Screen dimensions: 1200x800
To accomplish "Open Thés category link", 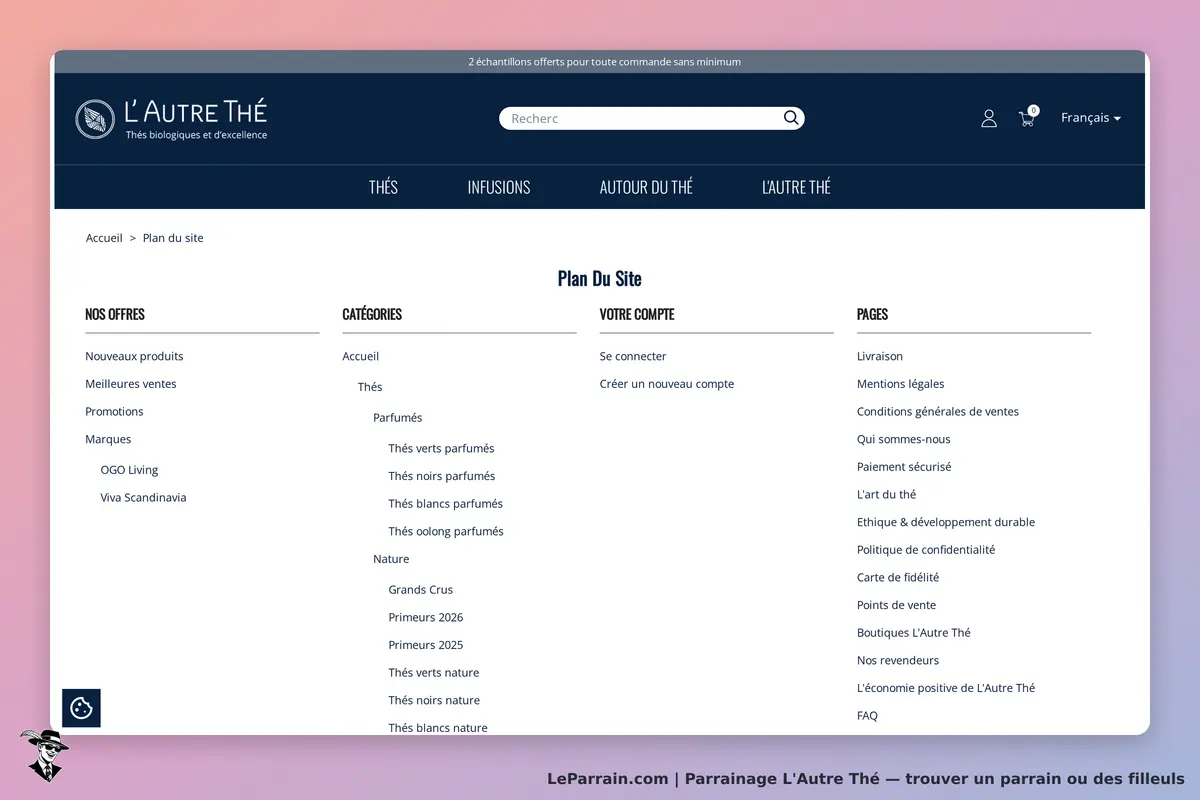I will click(x=370, y=387).
